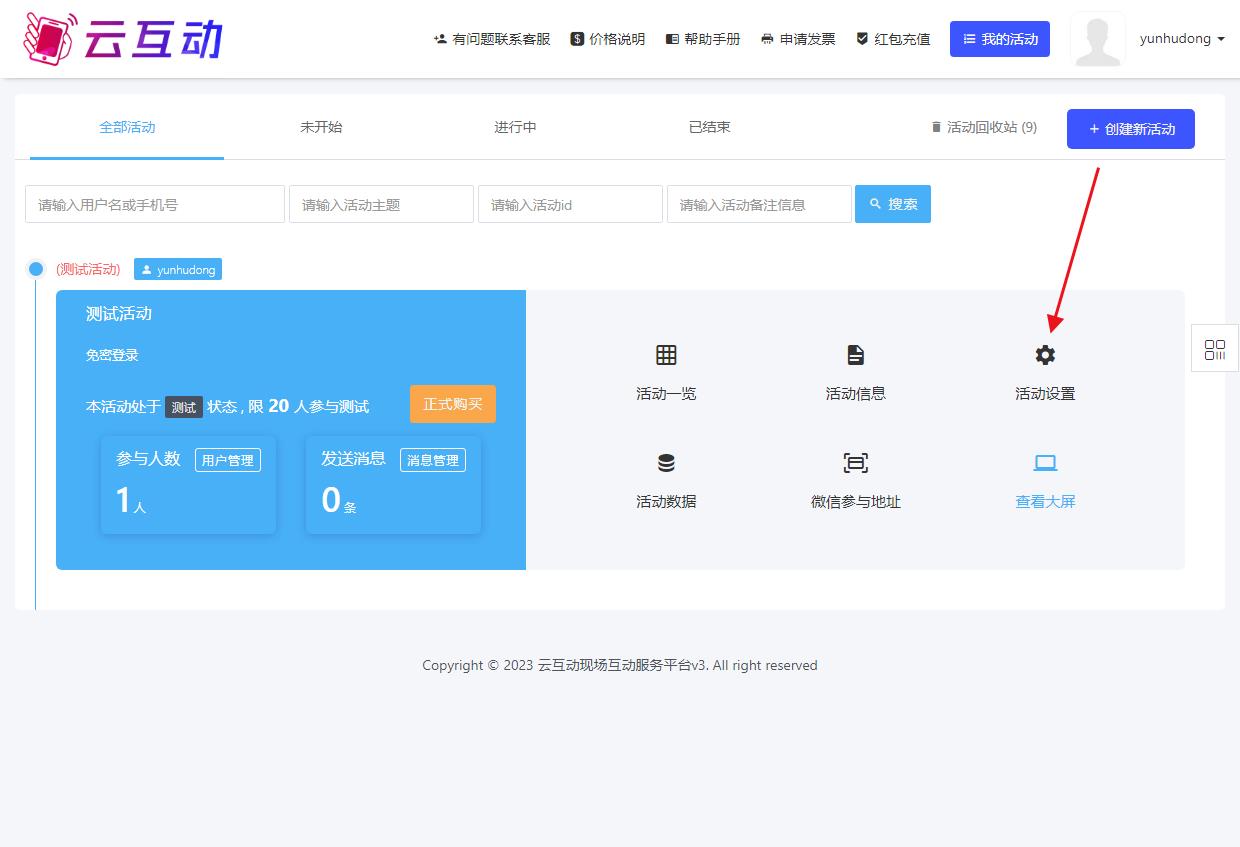Select the 活动一览 grid icon
The image size is (1240, 847).
pos(666,355)
